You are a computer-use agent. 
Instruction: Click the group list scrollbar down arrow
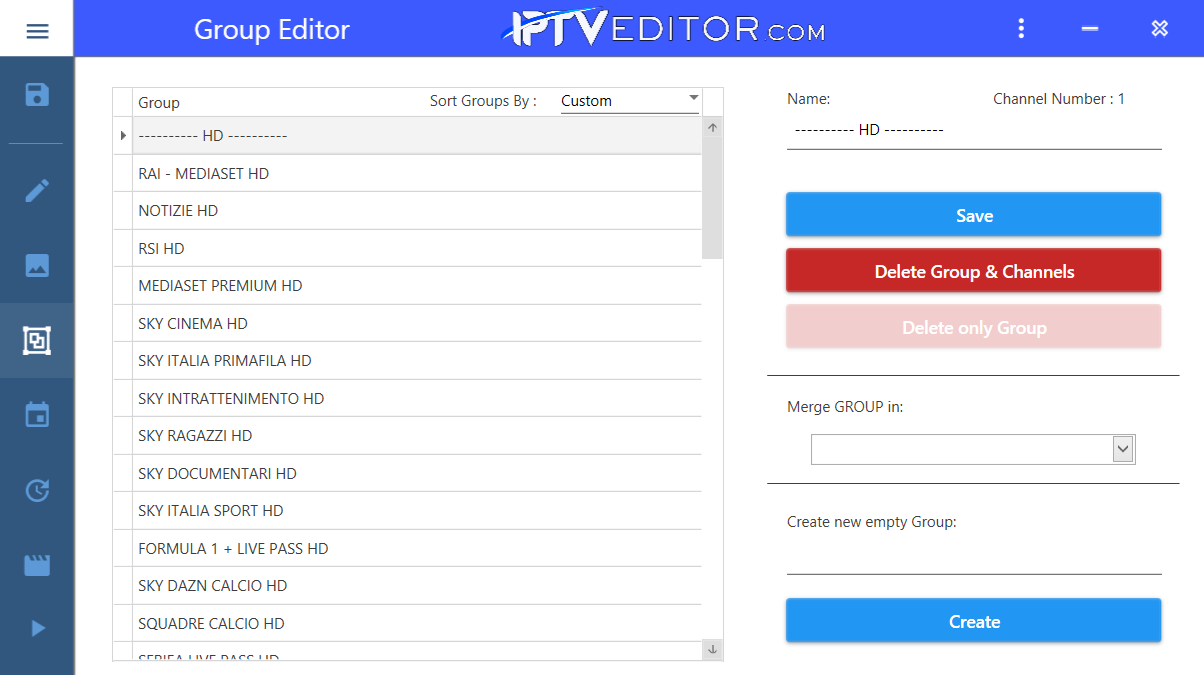click(x=713, y=650)
